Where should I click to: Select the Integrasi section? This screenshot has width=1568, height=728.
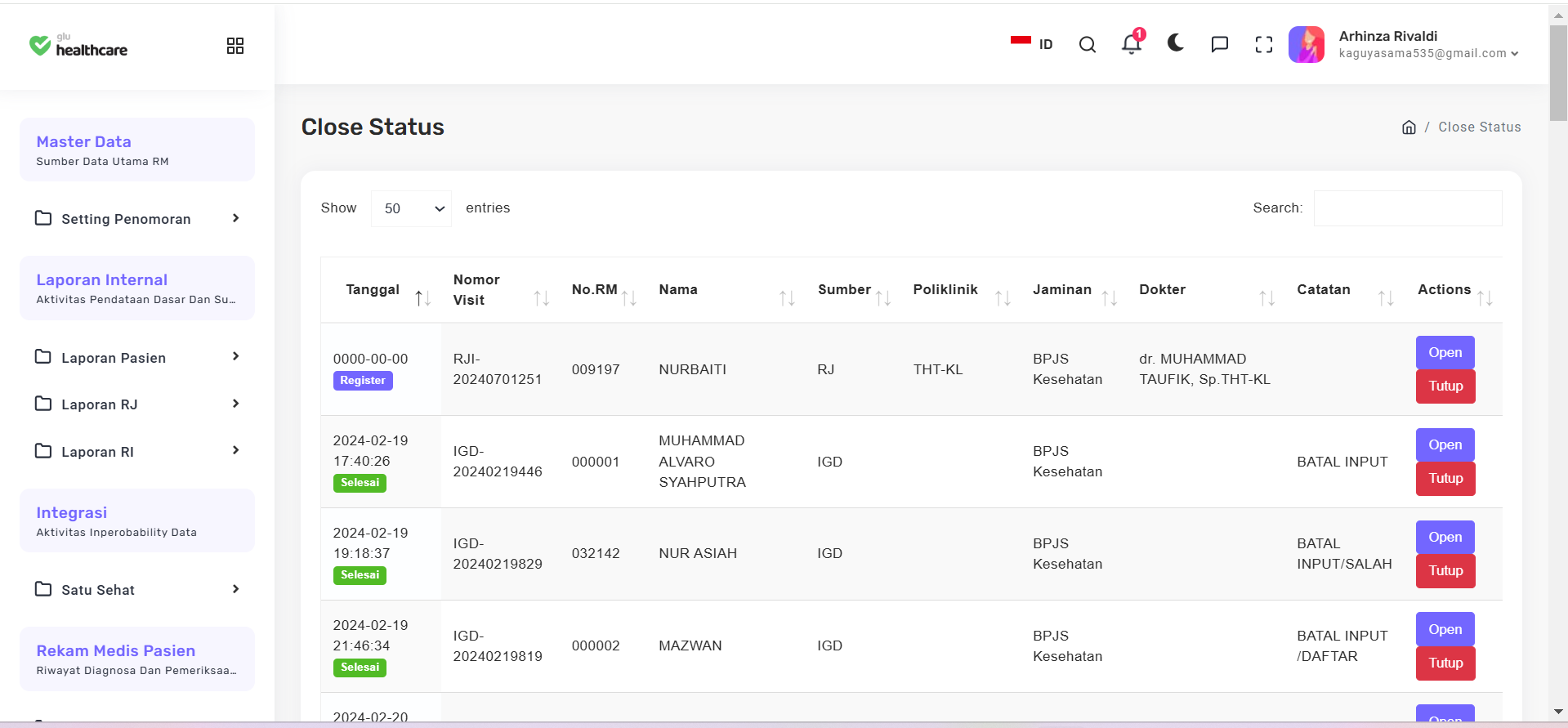click(x=137, y=520)
